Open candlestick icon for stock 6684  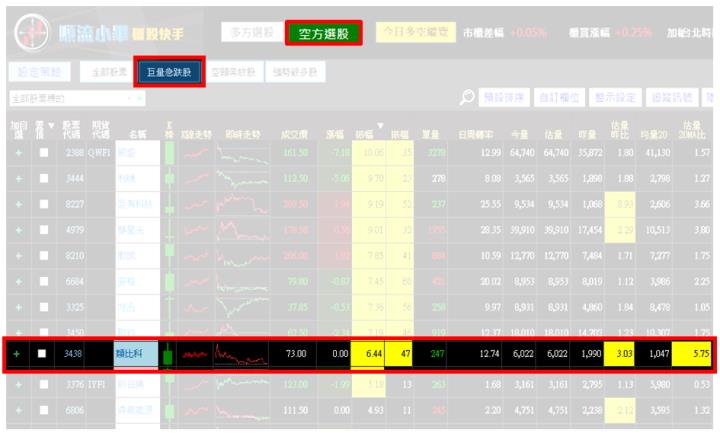169,281
